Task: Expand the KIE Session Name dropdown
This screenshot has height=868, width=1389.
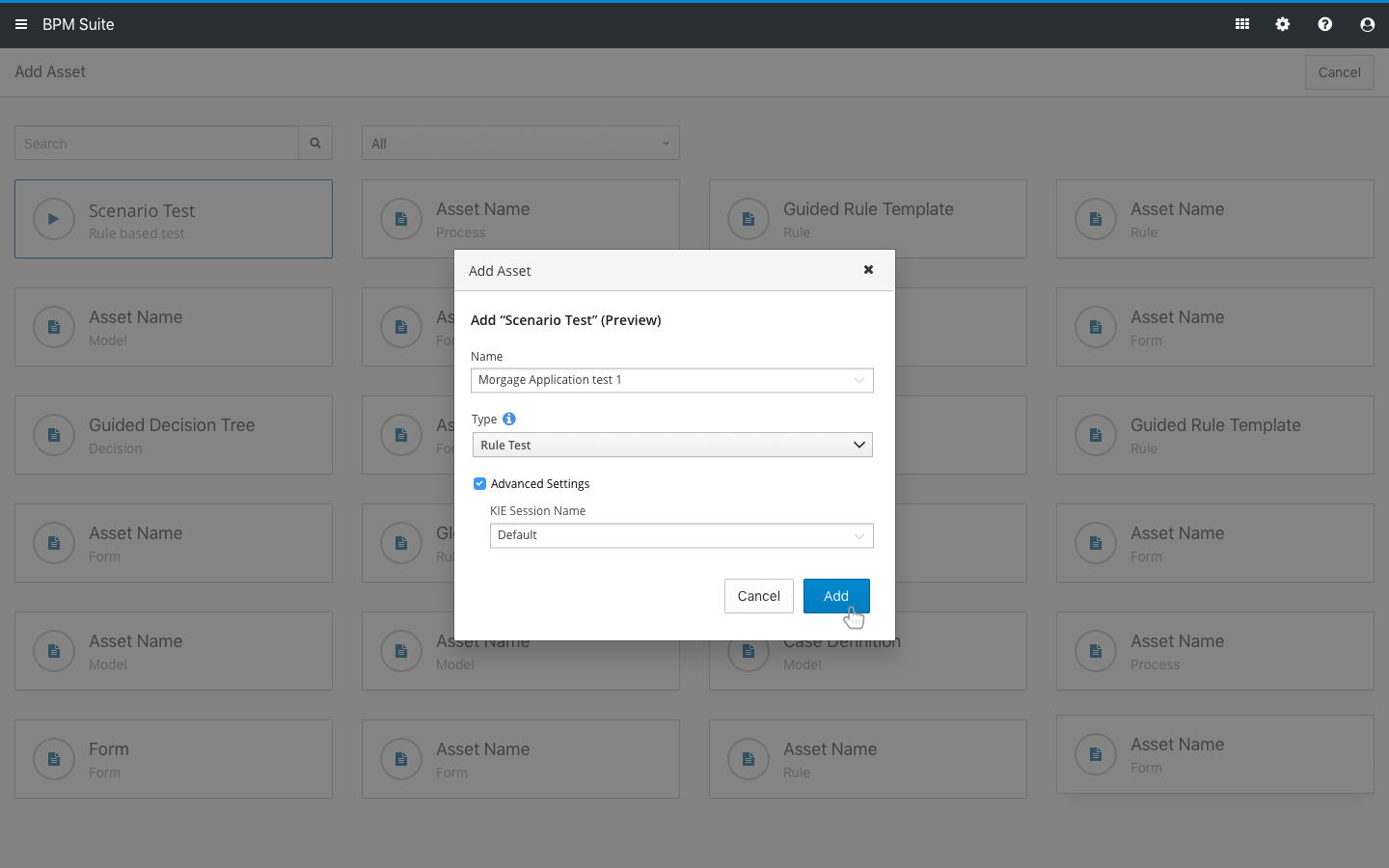Action: pyautogui.click(x=858, y=536)
